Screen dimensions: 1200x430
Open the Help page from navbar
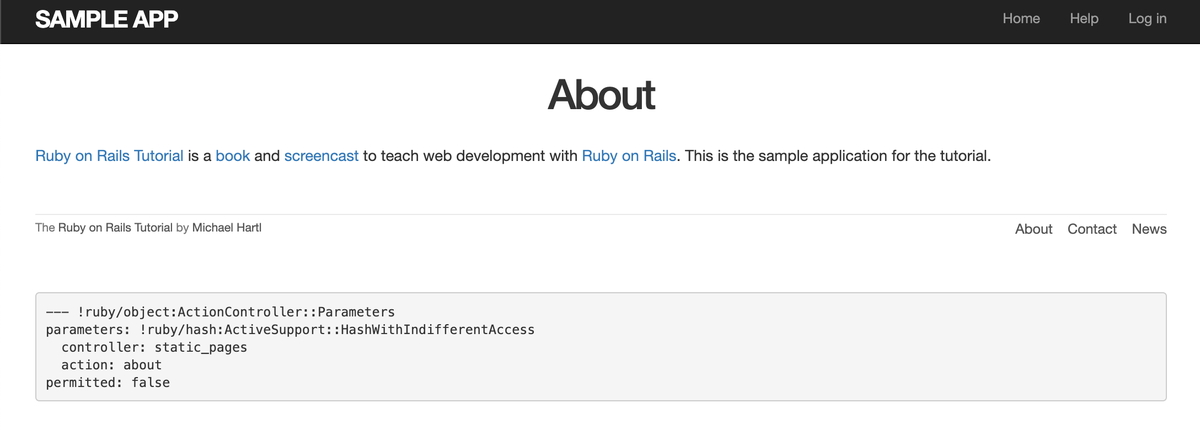[1084, 19]
